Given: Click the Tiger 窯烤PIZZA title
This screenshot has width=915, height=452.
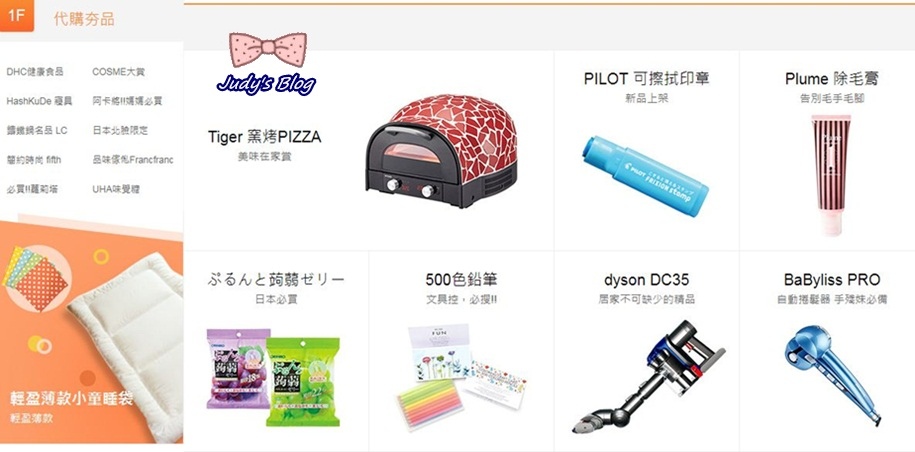Looking at the screenshot, I should 264,137.
